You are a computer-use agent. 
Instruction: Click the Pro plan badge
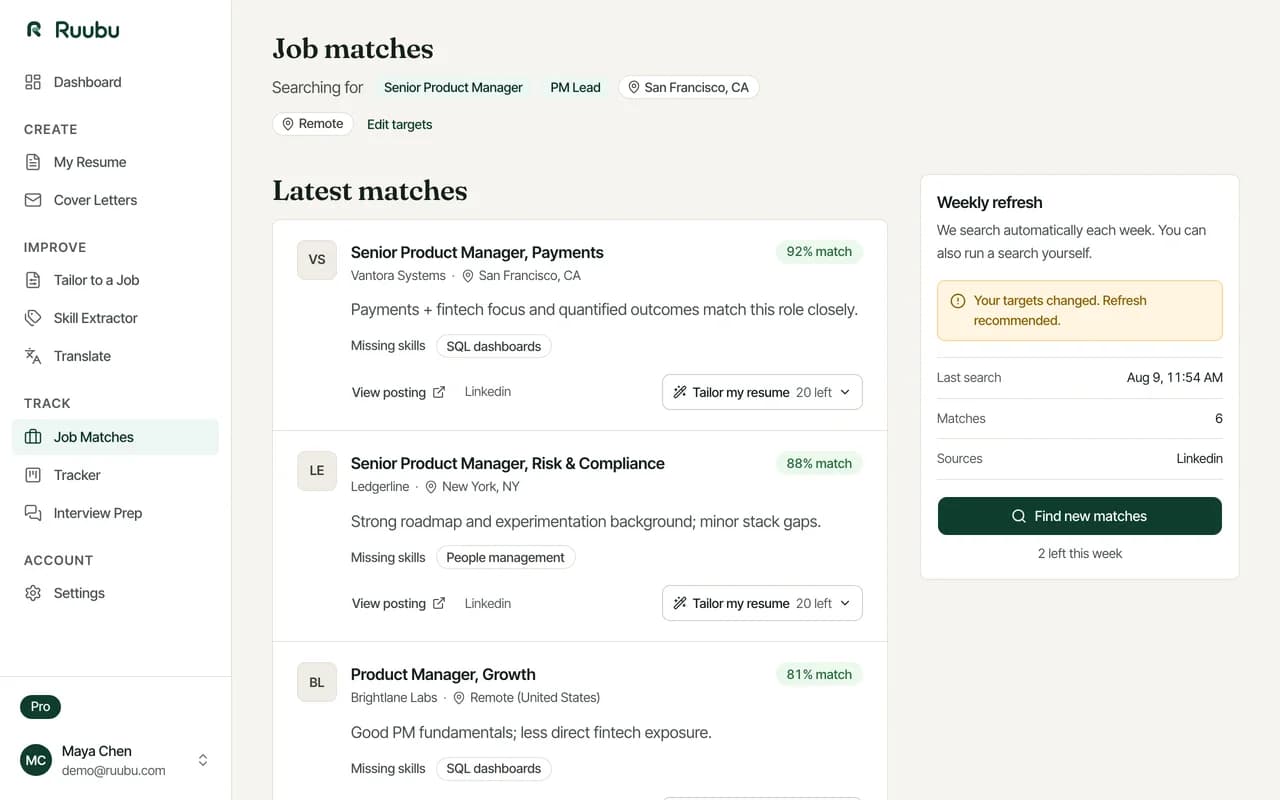click(40, 706)
